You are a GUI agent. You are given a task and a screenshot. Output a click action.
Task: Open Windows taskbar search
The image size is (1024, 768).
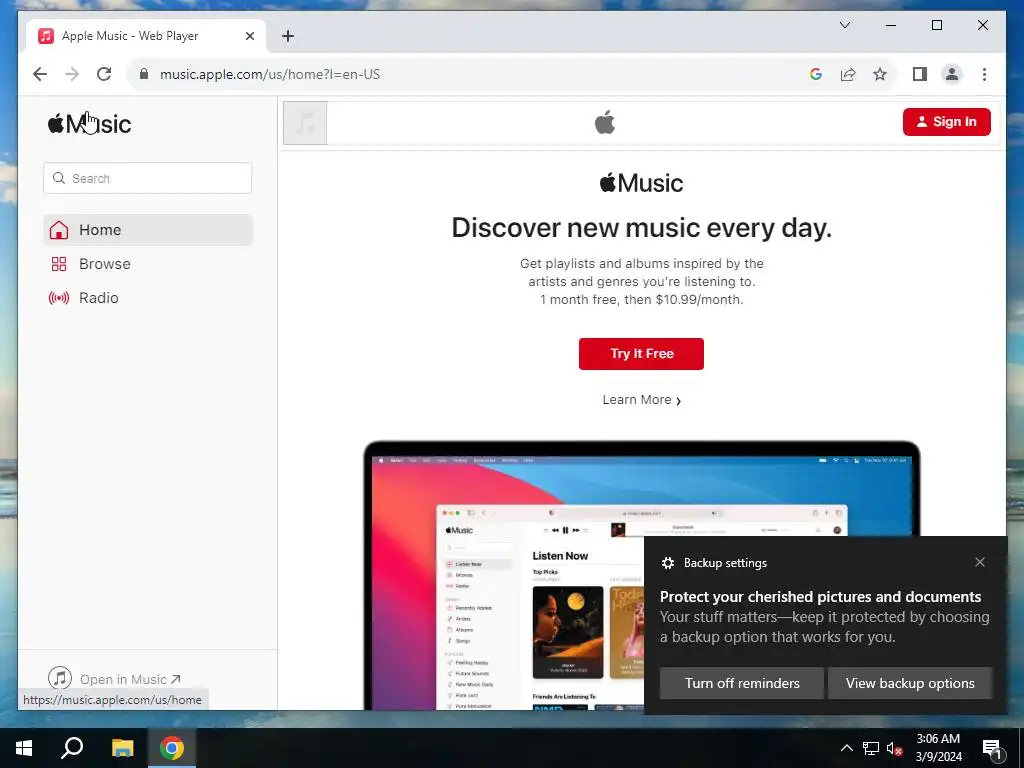[x=72, y=748]
